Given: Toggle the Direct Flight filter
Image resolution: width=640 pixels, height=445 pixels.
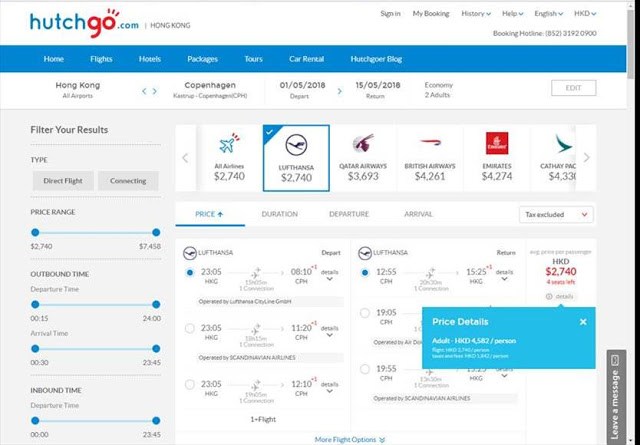Looking at the screenshot, I should (x=63, y=181).
